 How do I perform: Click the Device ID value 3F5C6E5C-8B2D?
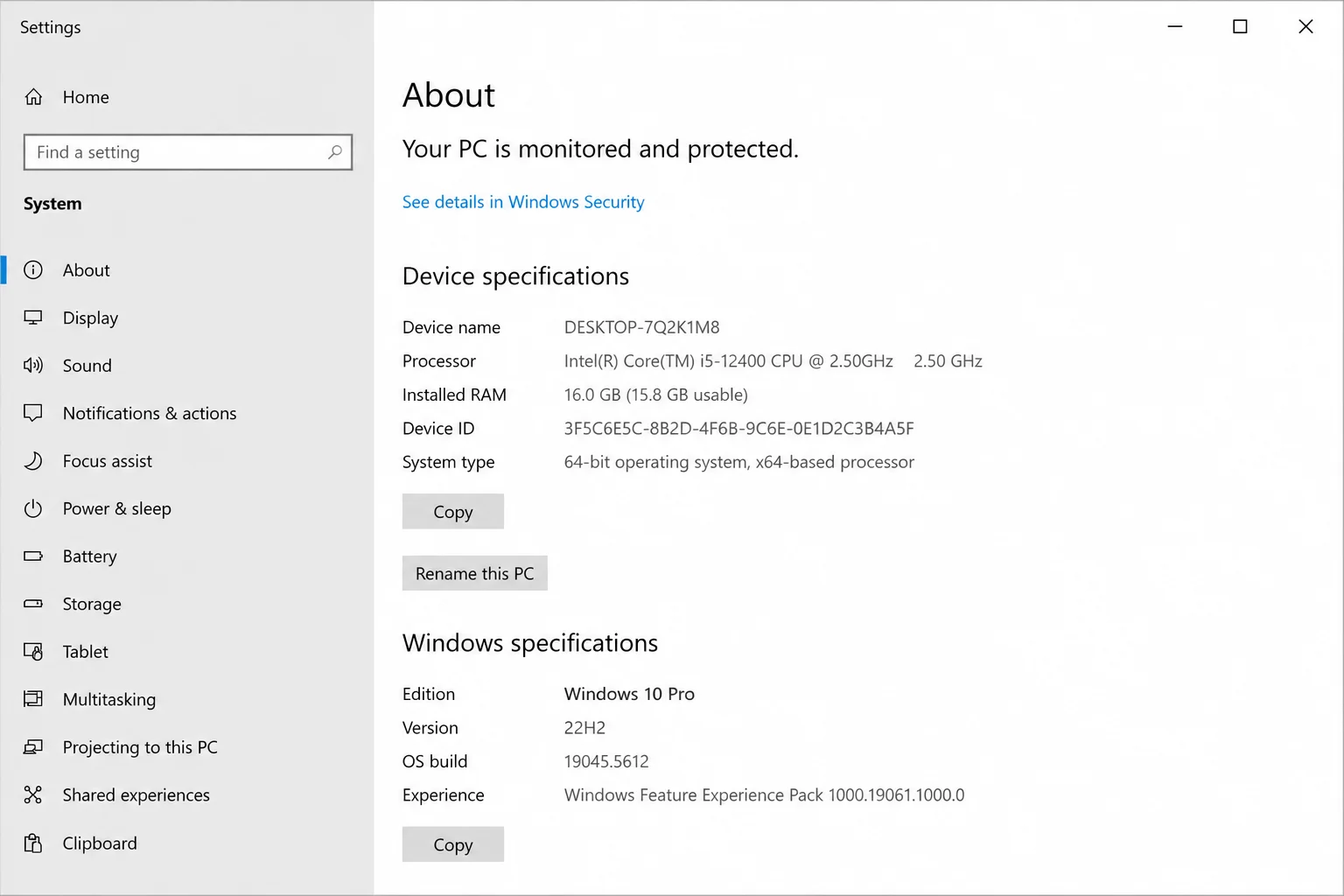739,429
